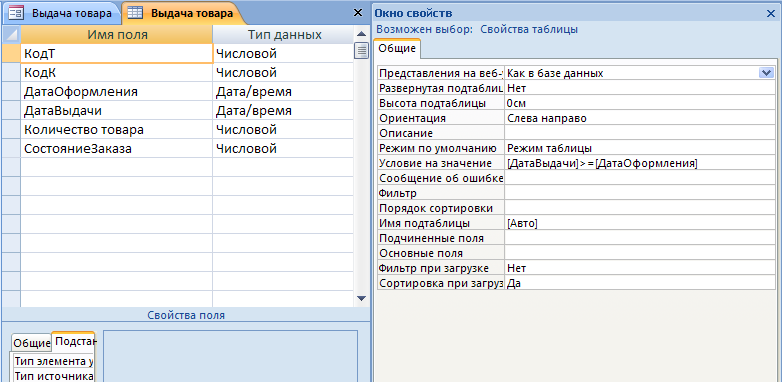The width and height of the screenshot is (782, 382).
Task: Open the Общие tab in property sheet
Action: coord(397,48)
